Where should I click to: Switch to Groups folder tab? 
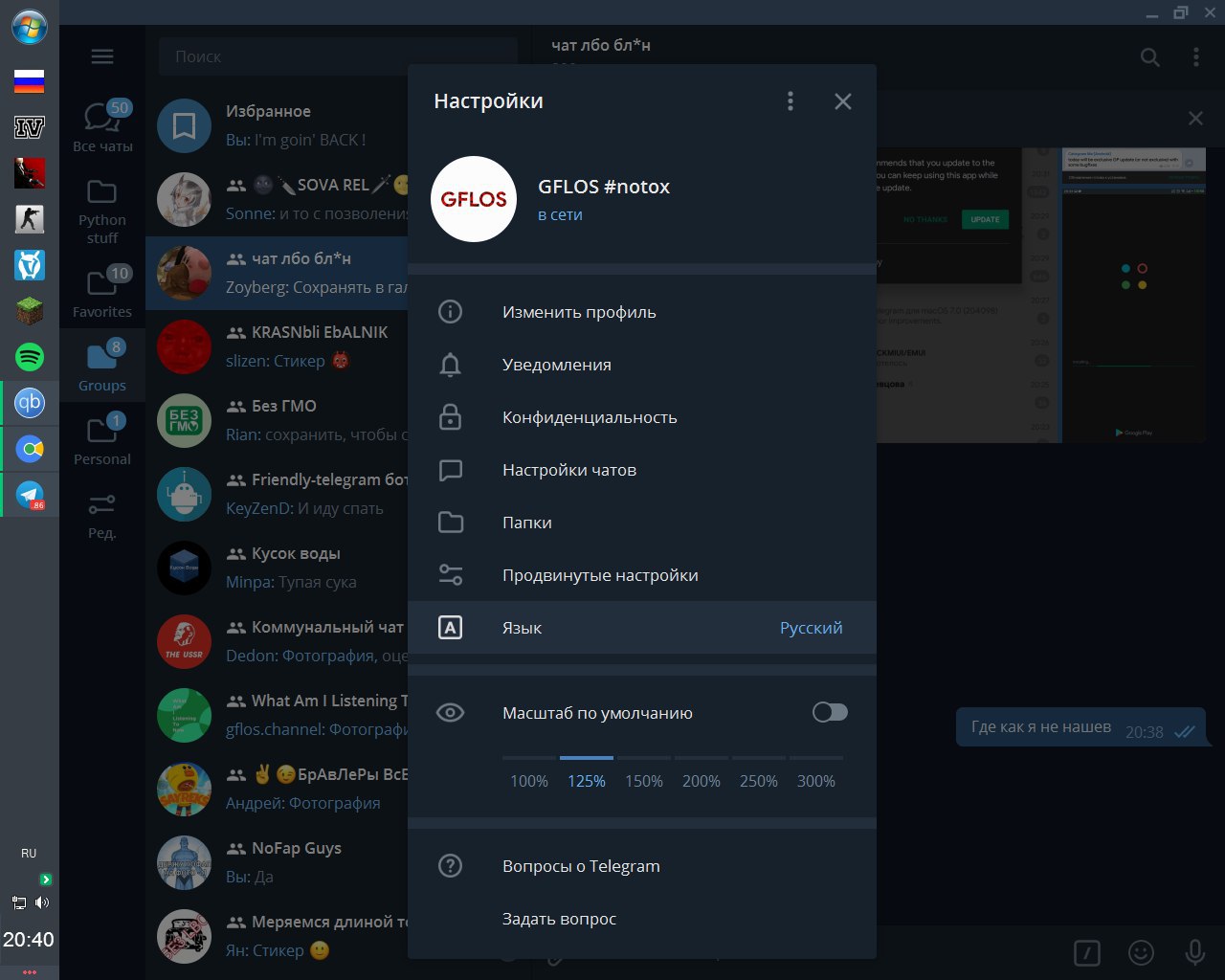[x=102, y=366]
